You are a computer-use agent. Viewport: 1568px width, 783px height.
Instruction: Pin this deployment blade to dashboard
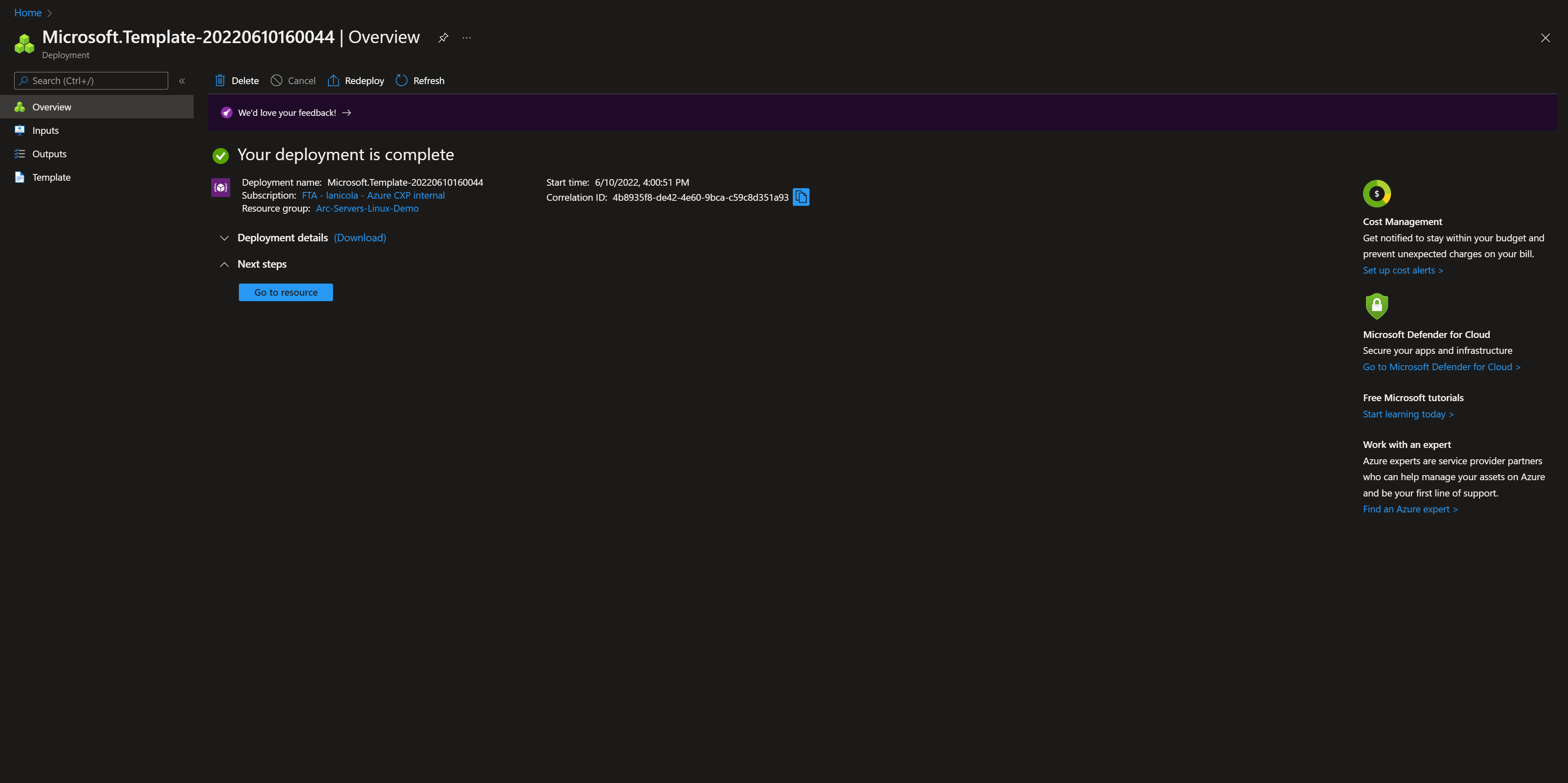click(x=443, y=38)
